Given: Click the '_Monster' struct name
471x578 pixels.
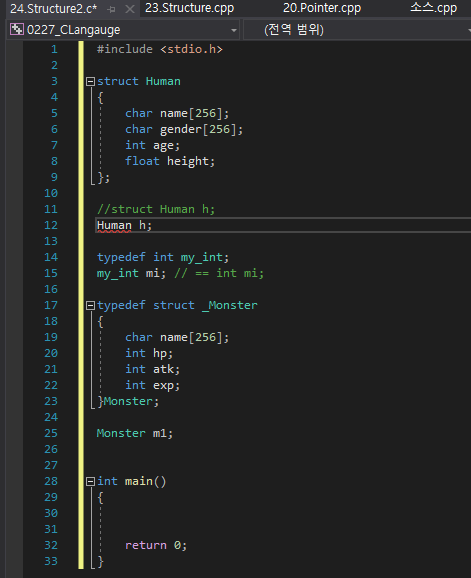Looking at the screenshot, I should [230, 306].
